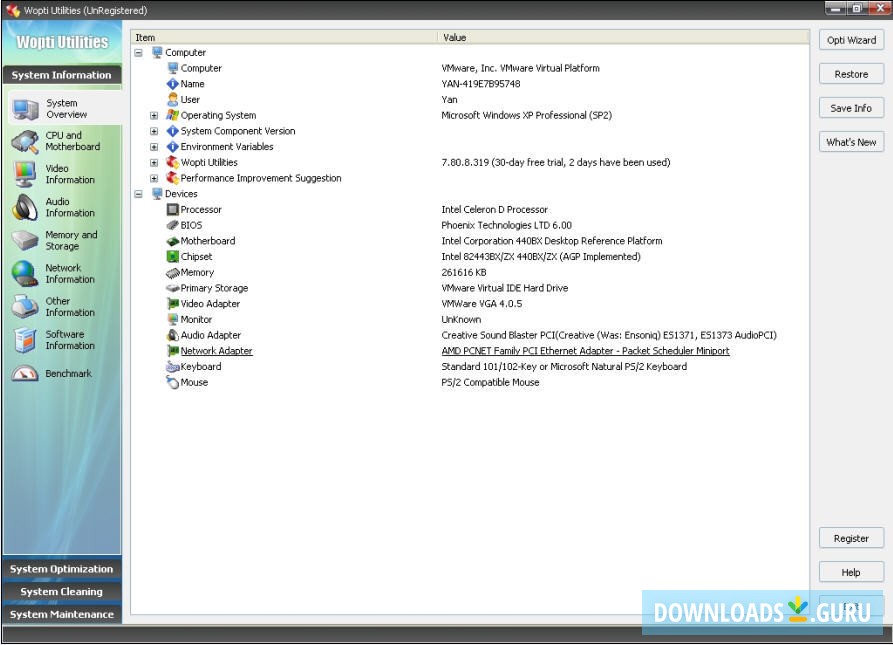The image size is (893, 645).
Task: Select the Processor device entry
Action: tap(200, 209)
